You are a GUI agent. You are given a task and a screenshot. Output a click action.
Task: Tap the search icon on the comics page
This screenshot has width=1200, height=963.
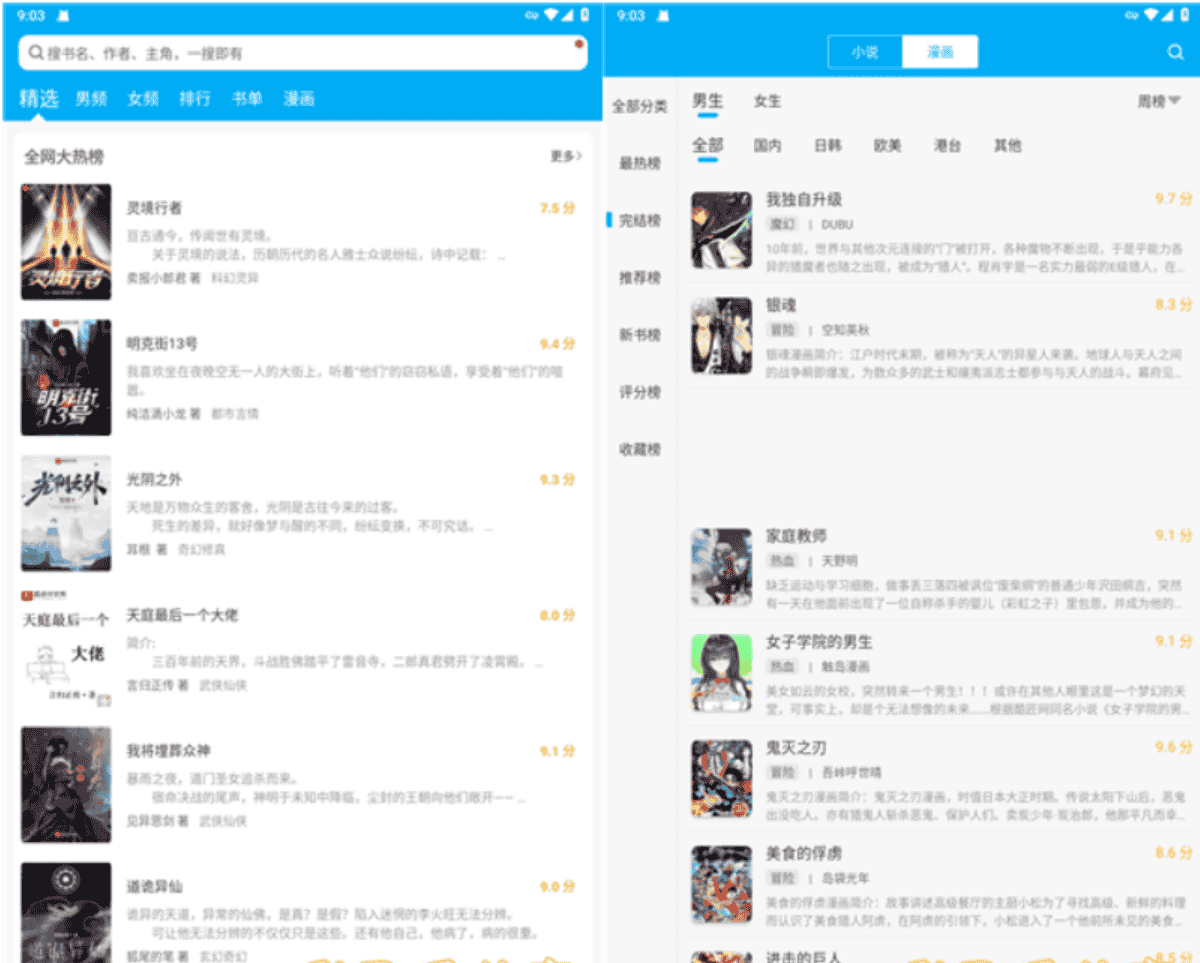click(x=1175, y=50)
